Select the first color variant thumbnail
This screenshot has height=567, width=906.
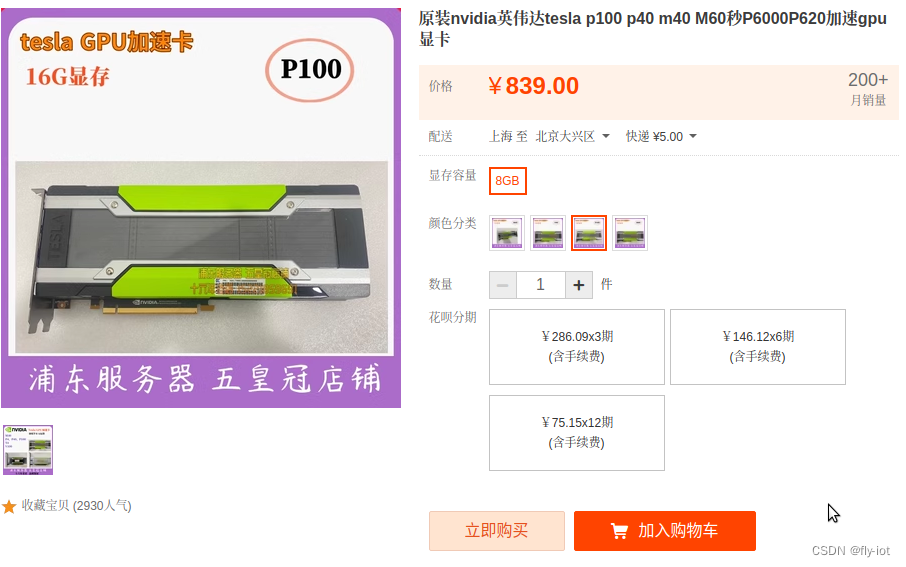(507, 233)
